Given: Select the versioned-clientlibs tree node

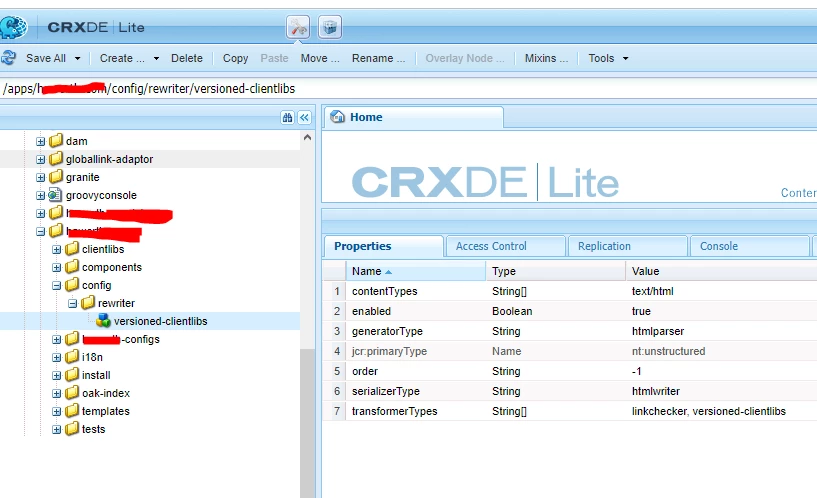Looking at the screenshot, I should (160, 321).
